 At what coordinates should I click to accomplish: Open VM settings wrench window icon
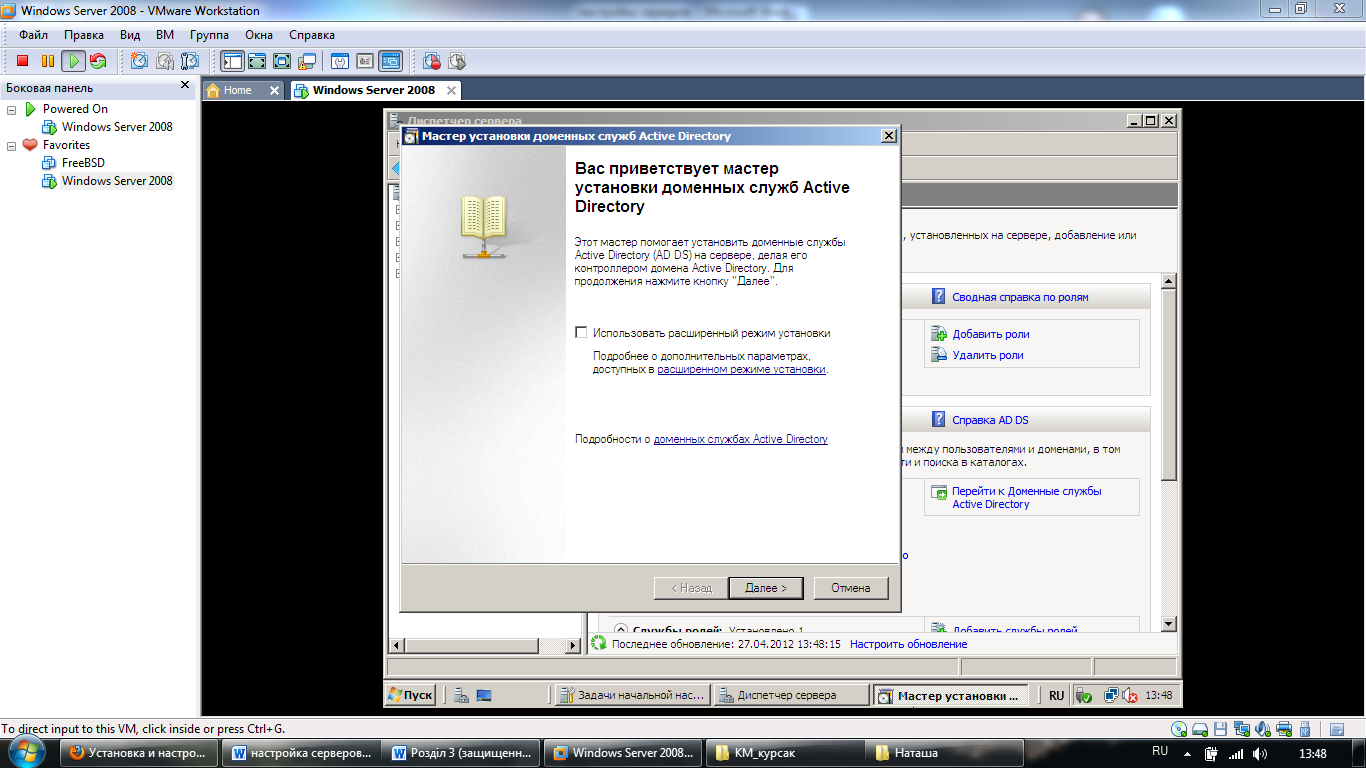(340, 61)
